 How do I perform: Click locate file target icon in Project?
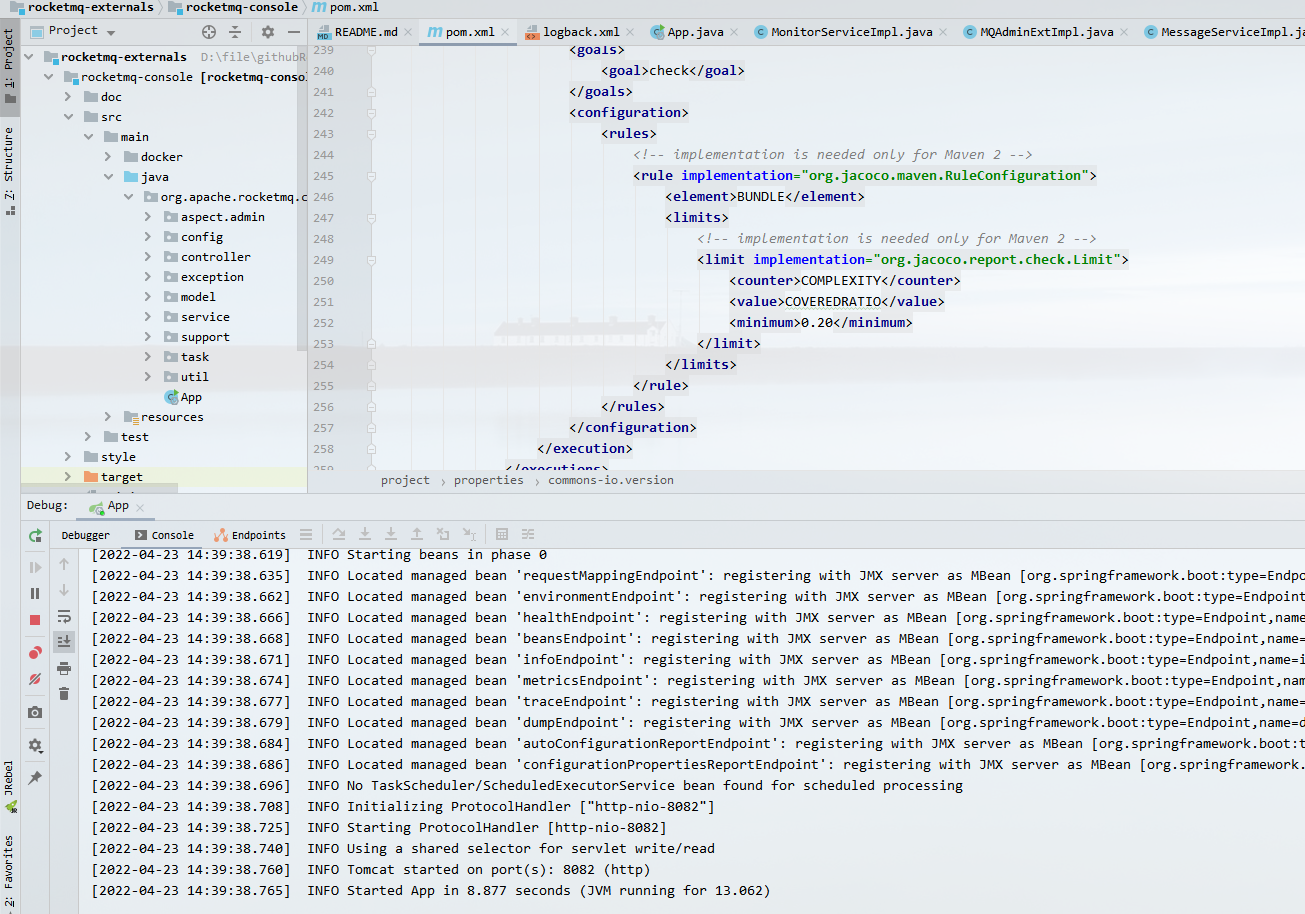[x=209, y=32]
